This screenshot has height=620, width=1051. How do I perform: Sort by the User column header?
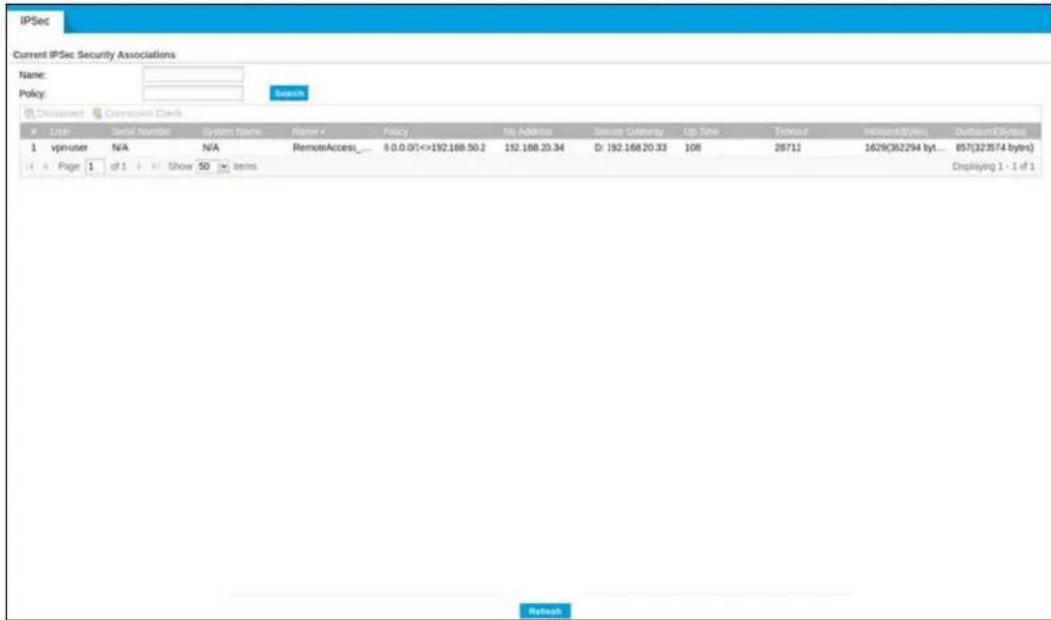[60, 131]
